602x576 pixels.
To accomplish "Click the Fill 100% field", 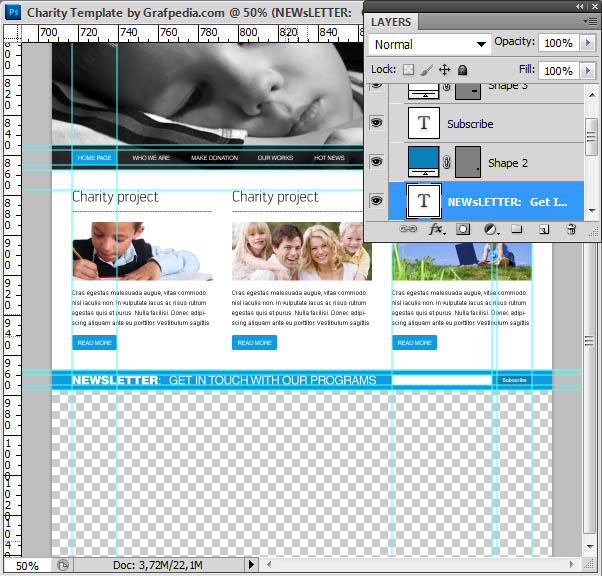I will (x=559, y=71).
